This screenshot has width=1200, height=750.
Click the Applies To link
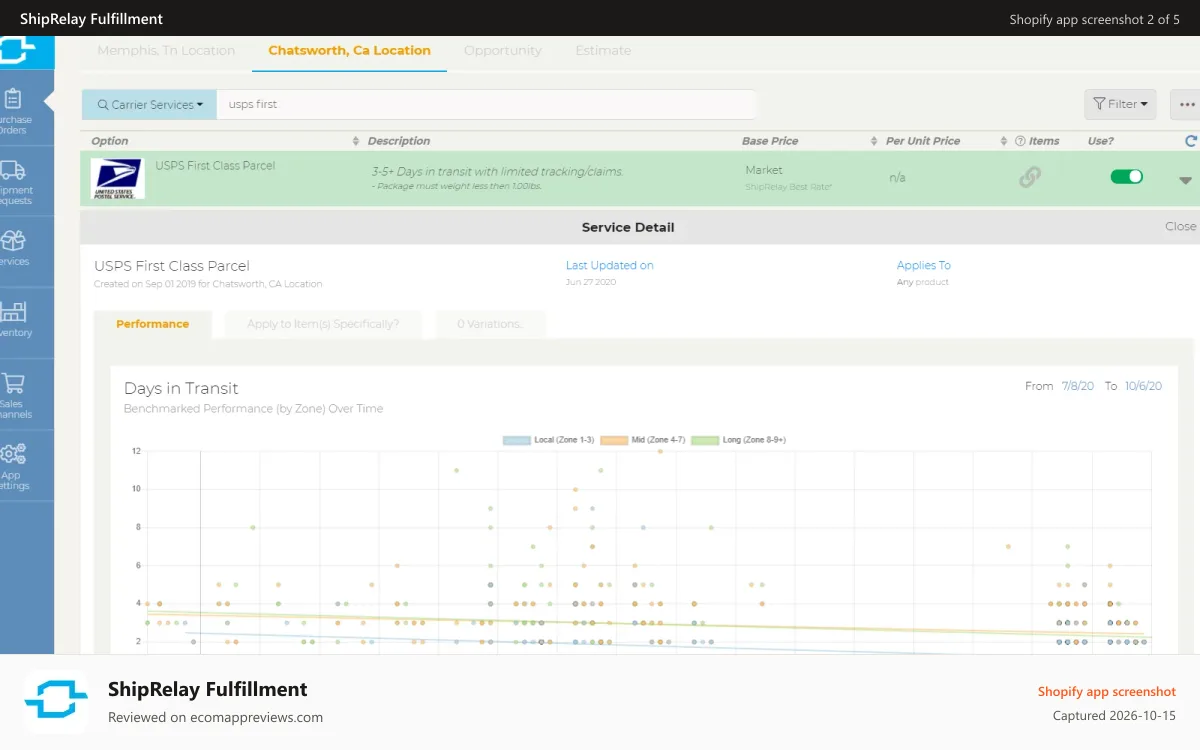click(x=924, y=265)
